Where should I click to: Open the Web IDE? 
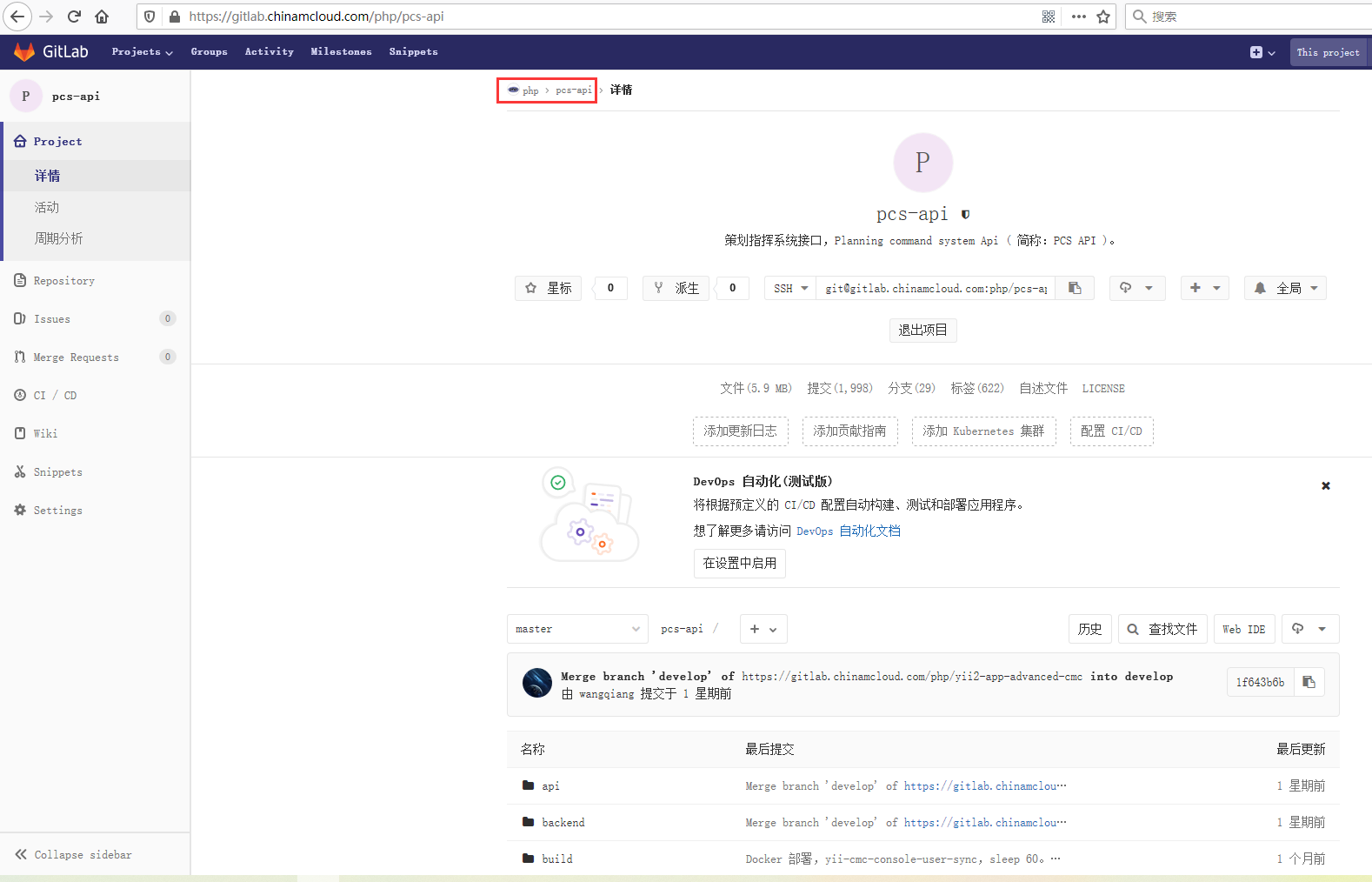[x=1243, y=629]
